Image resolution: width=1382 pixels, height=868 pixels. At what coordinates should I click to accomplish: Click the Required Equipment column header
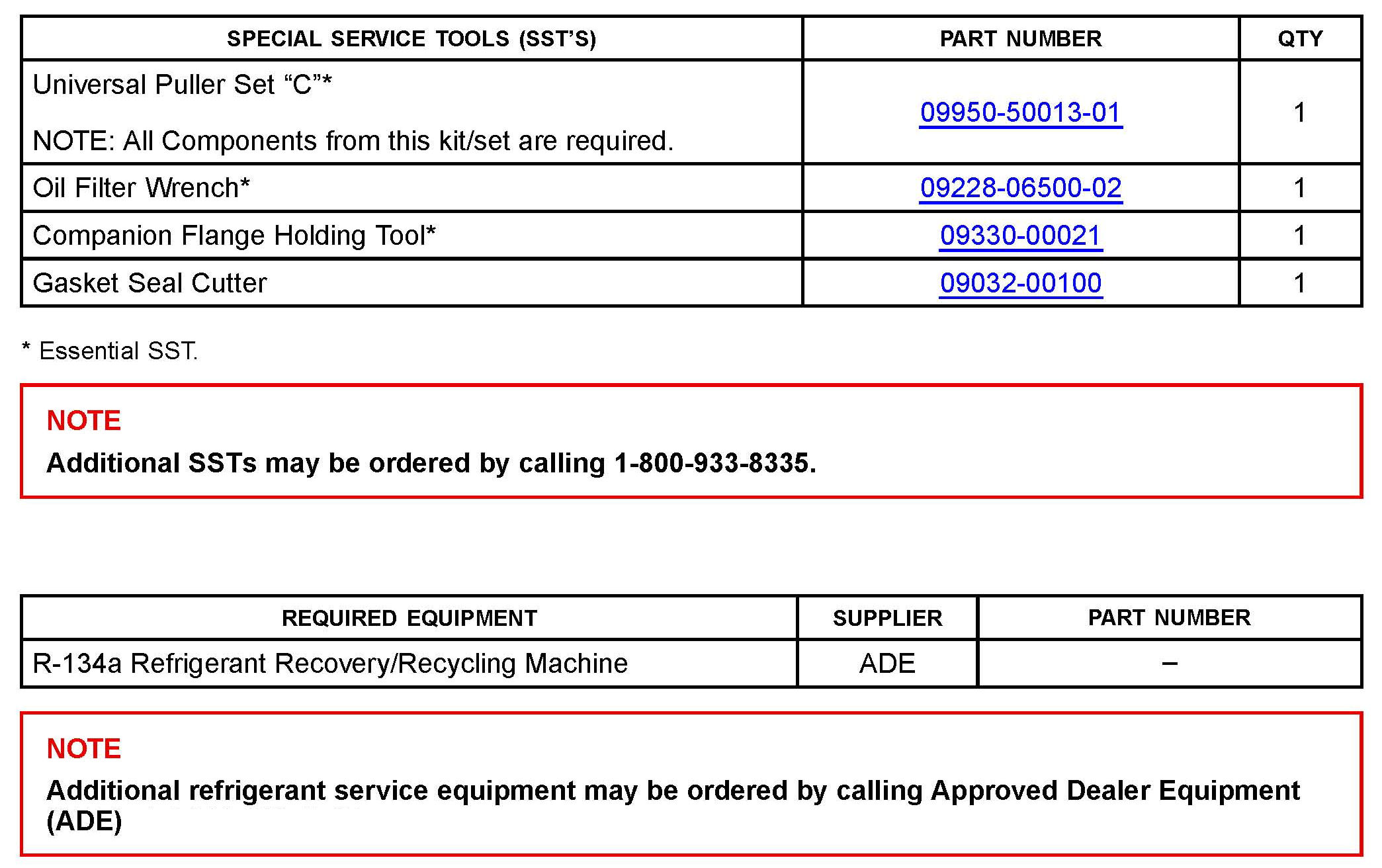point(409,618)
